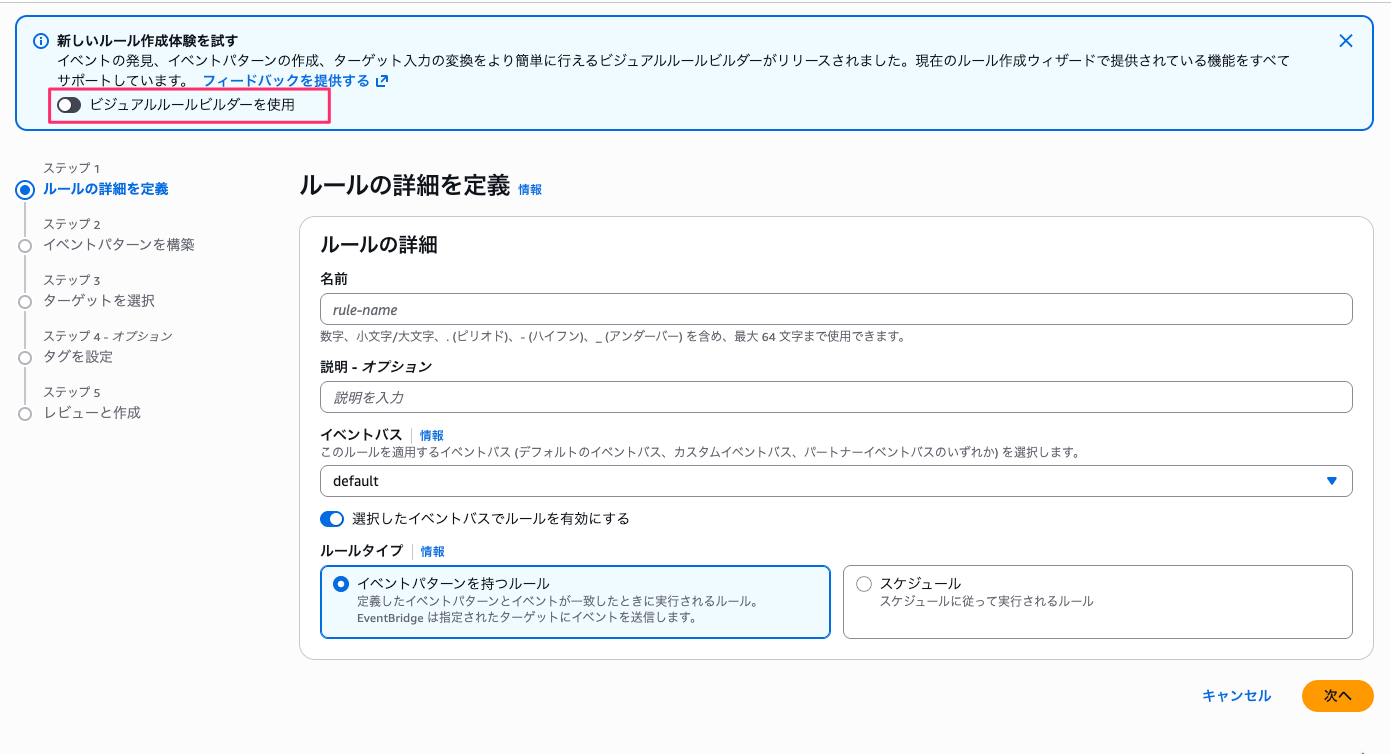Click the キャンセル link
1391x754 pixels.
[x=1236, y=696]
